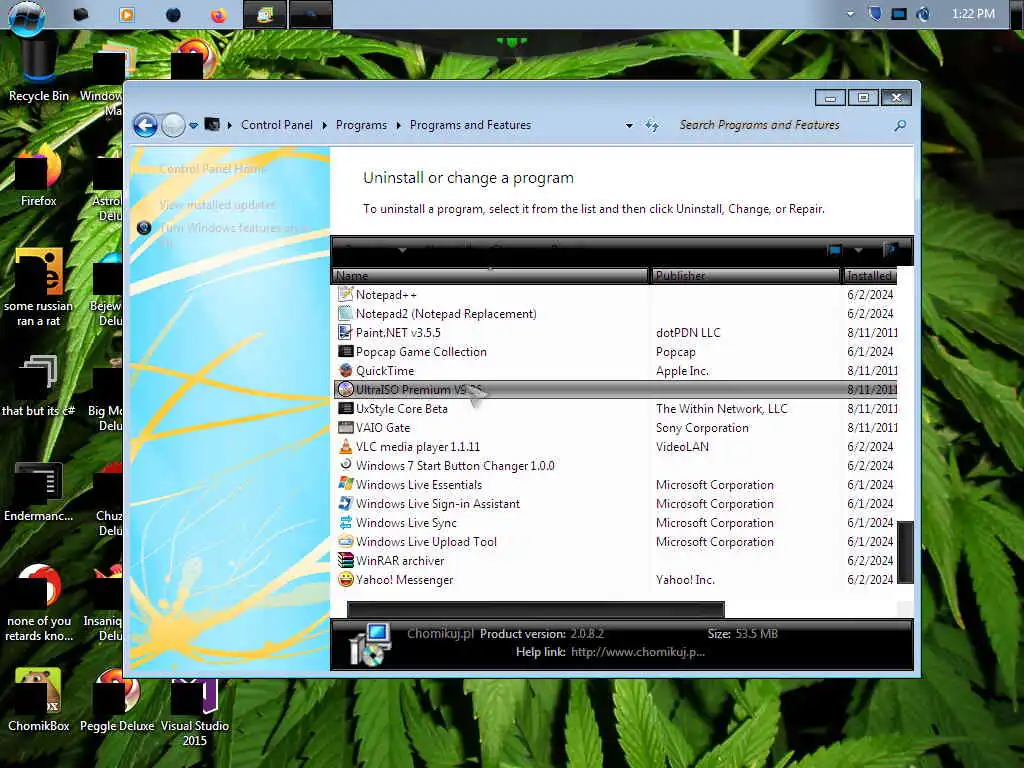Click the refresh icon in address bar
The image size is (1024, 768).
point(652,125)
